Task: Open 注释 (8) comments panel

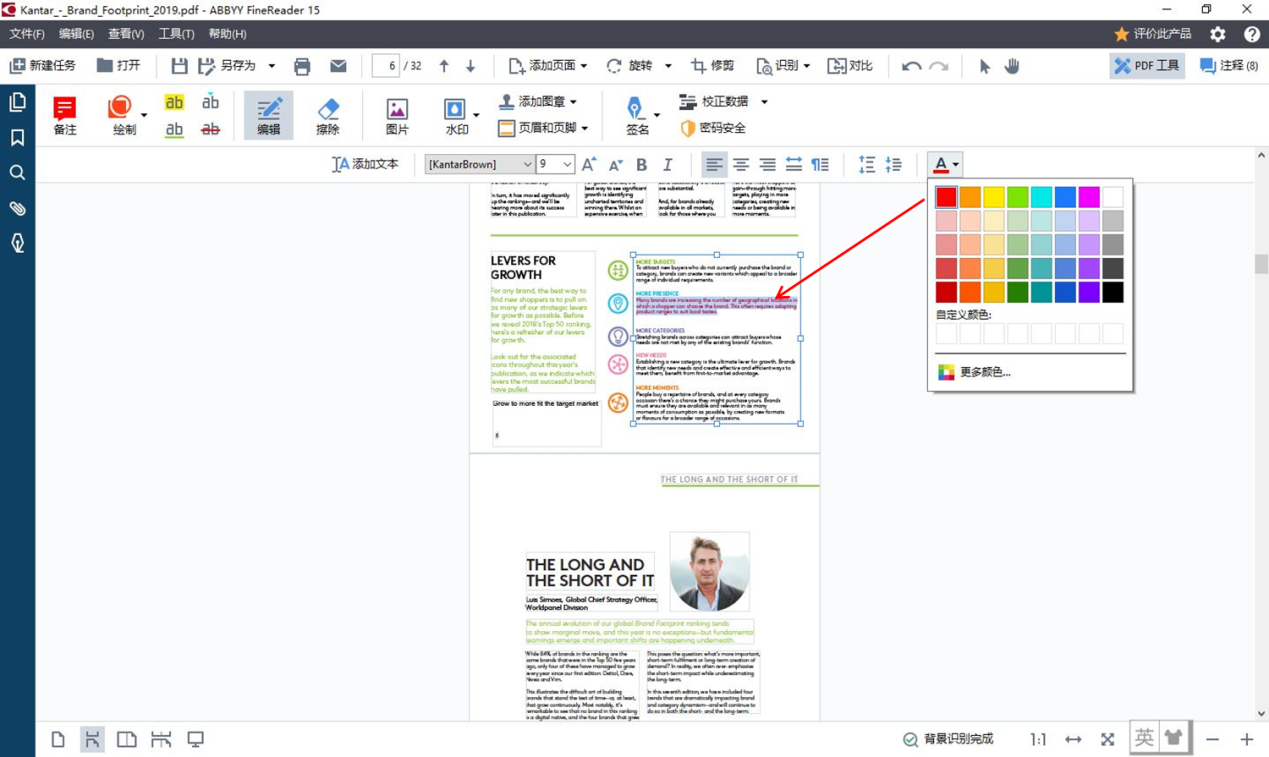Action: pyautogui.click(x=1229, y=66)
